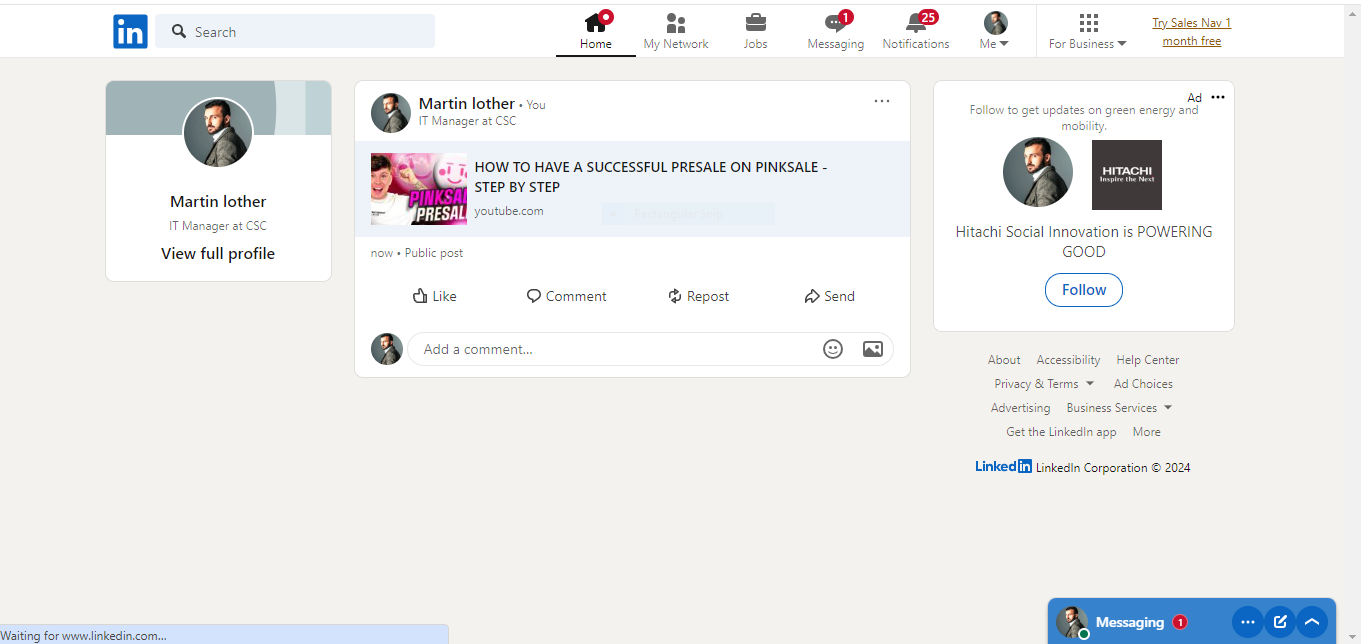Viewport: 1361px width, 644px height.
Task: Repost the post
Action: pyautogui.click(x=699, y=296)
